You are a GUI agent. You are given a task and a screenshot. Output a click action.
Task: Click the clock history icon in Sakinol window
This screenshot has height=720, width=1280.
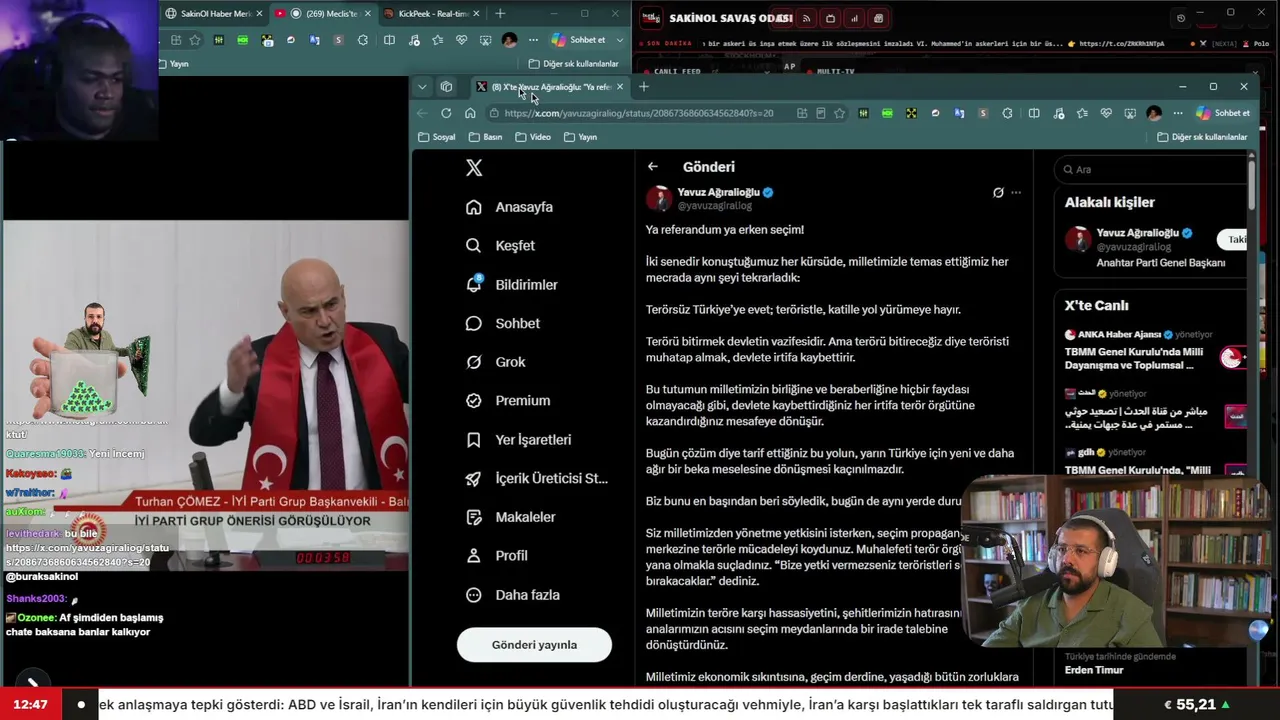[x=1181, y=18]
